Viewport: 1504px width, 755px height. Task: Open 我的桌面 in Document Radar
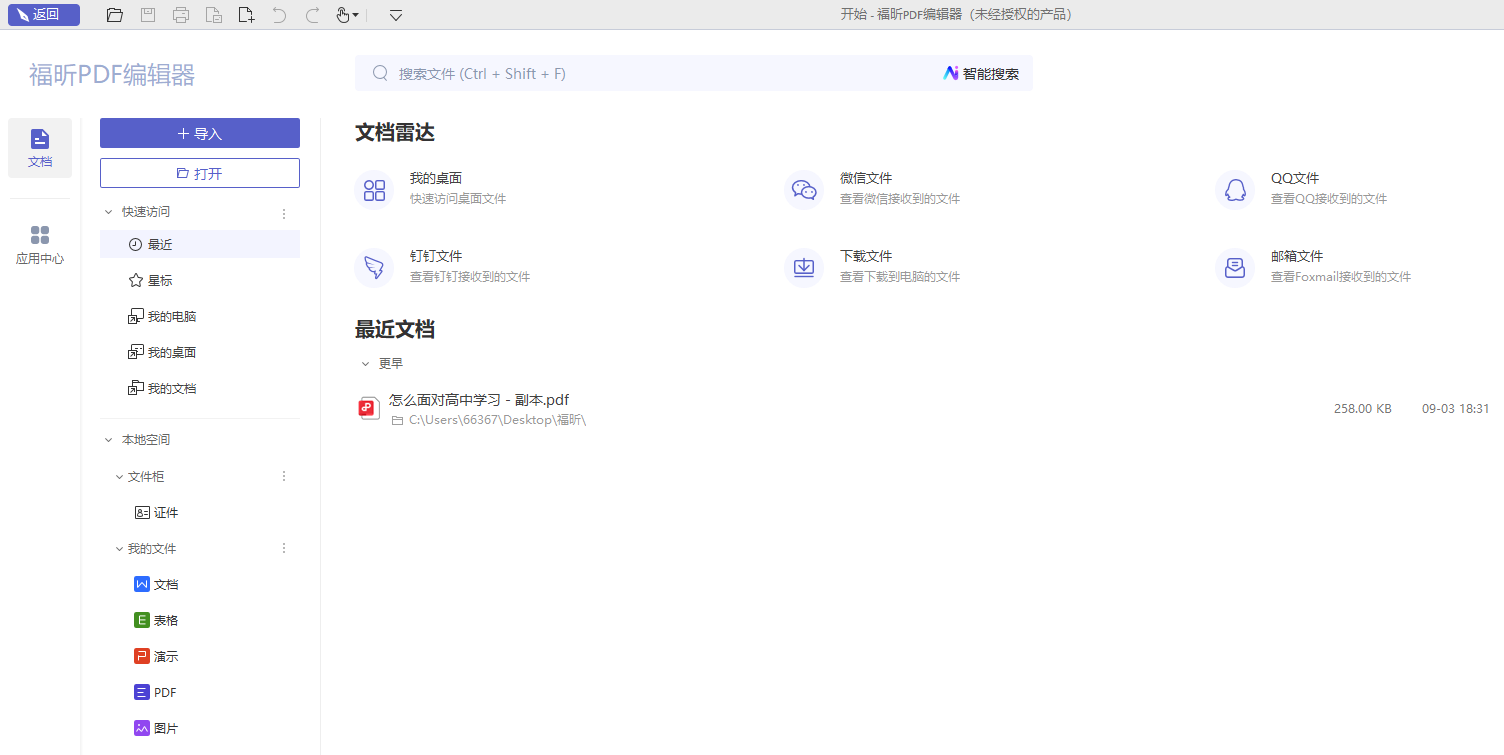436,188
